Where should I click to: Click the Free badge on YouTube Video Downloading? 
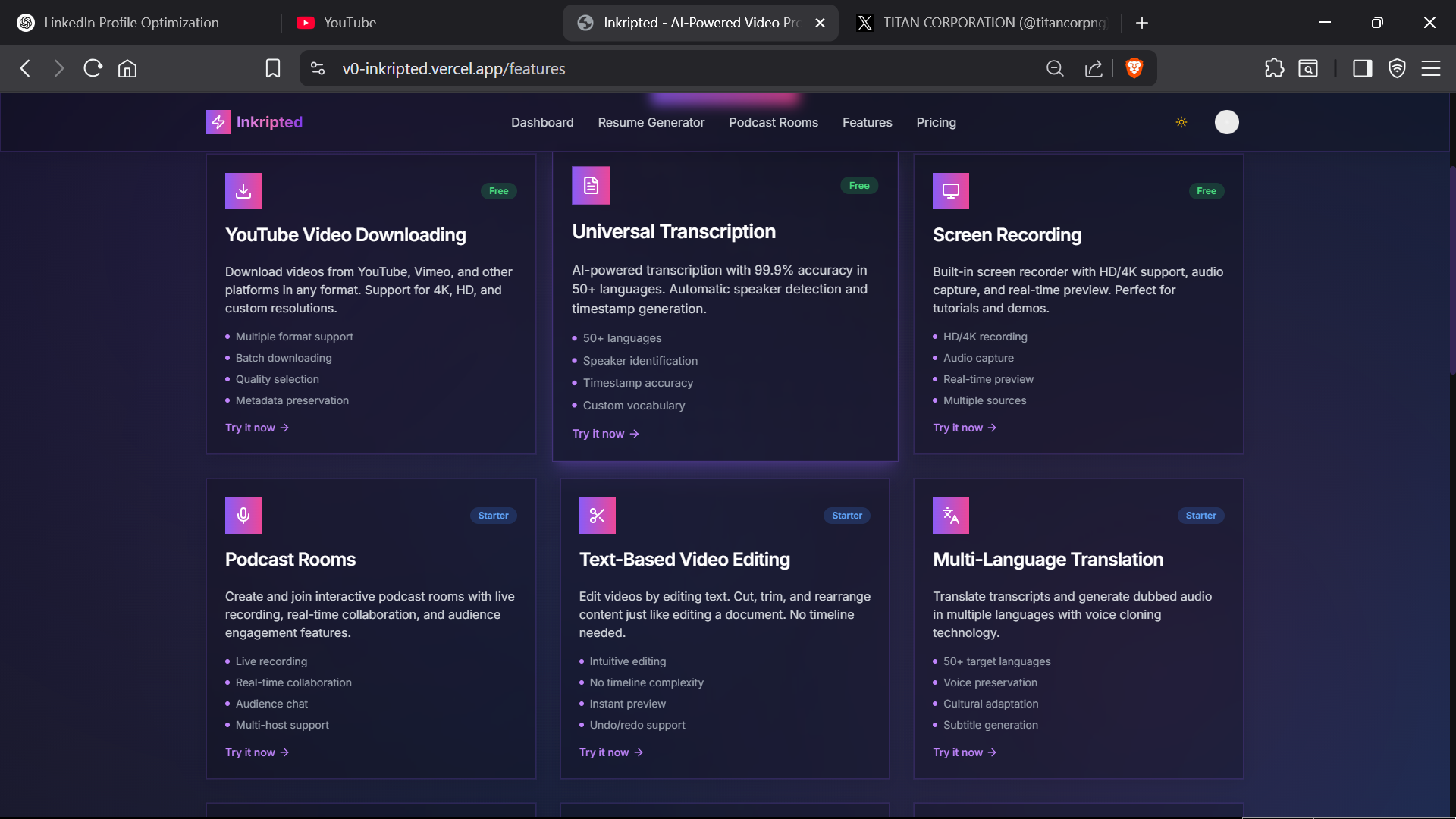coord(499,191)
